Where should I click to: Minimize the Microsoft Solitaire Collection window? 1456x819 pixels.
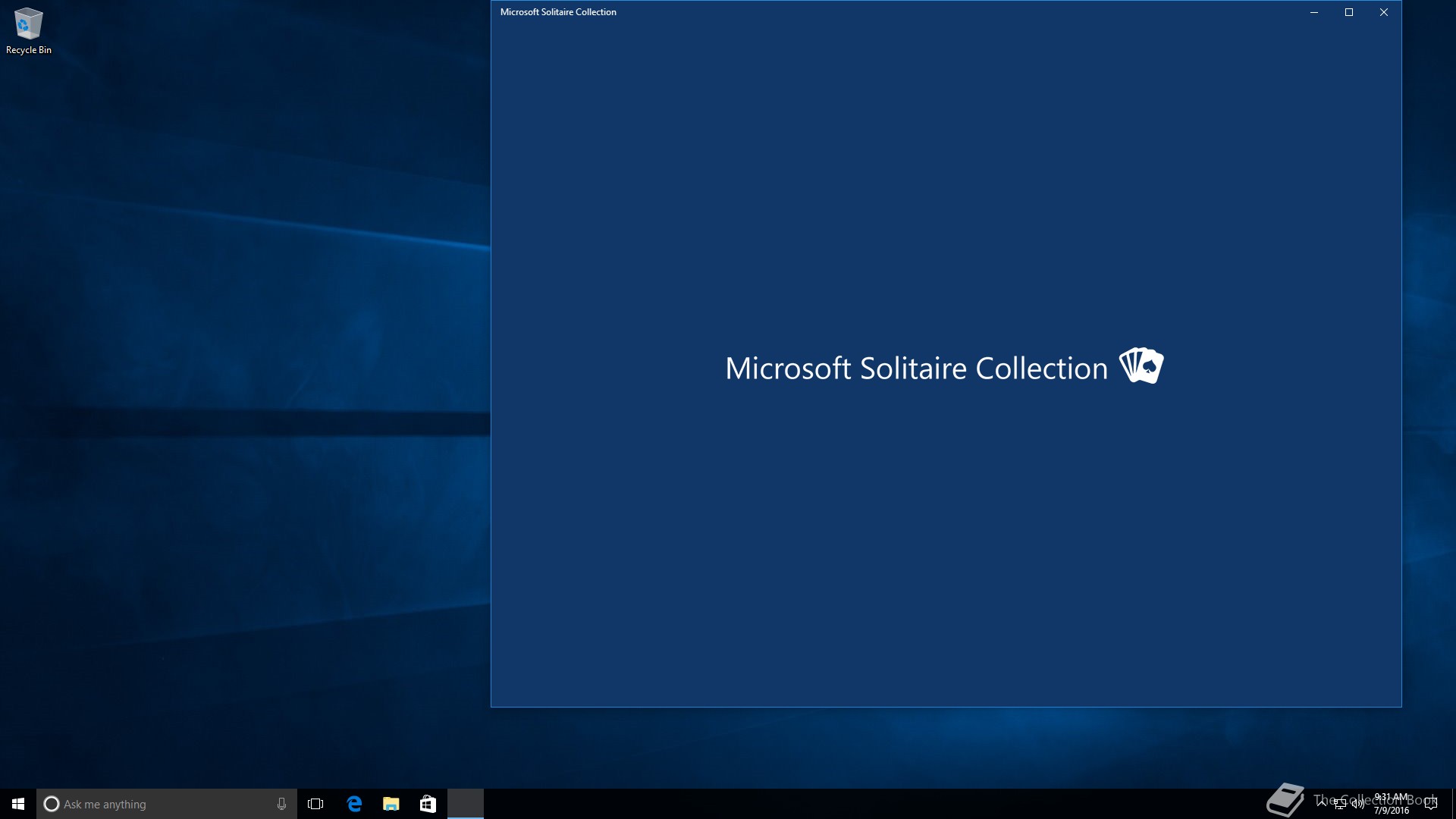coord(1314,12)
